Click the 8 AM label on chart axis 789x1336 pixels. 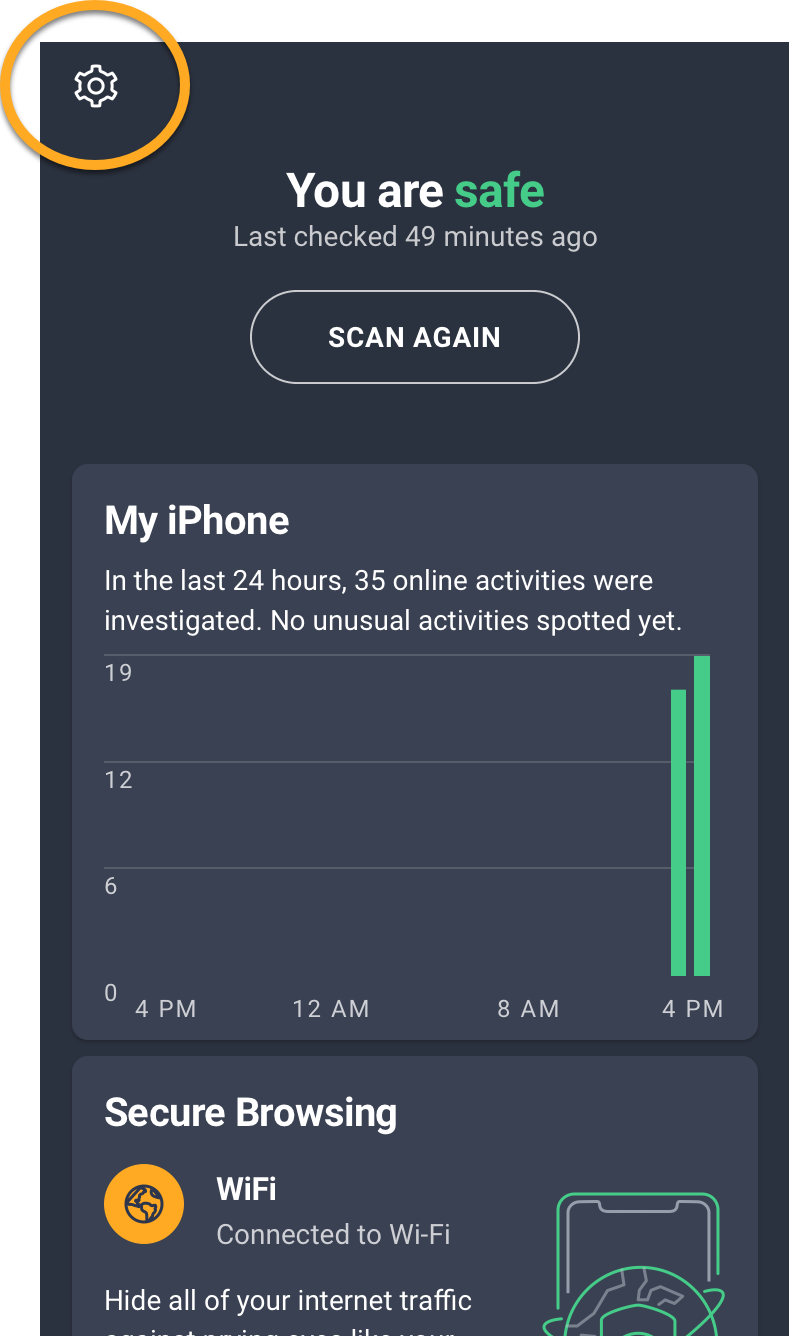coord(528,1009)
